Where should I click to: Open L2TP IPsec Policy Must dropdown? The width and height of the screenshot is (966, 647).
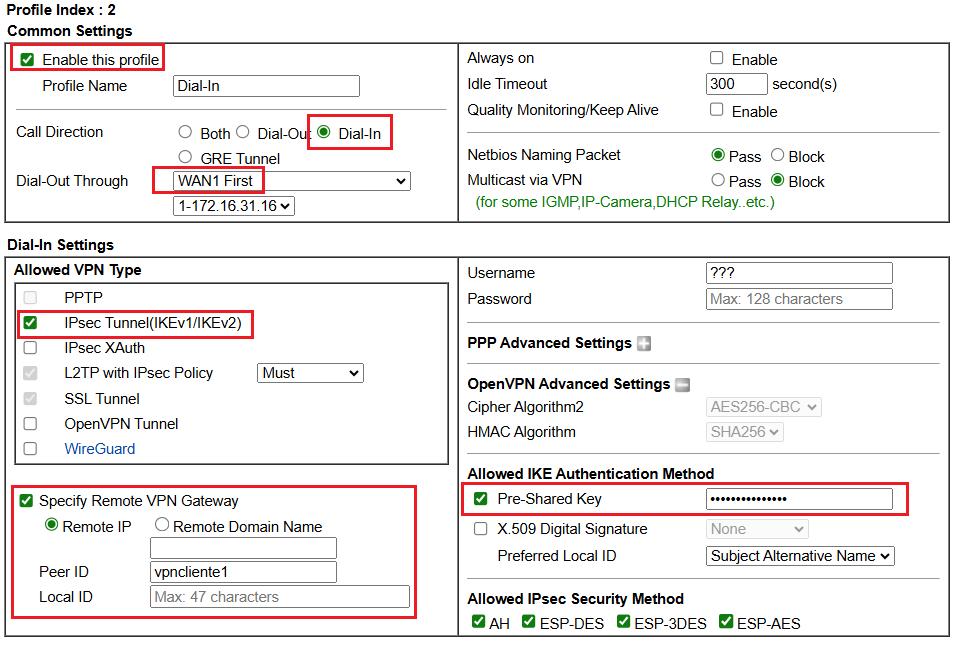pyautogui.click(x=310, y=373)
